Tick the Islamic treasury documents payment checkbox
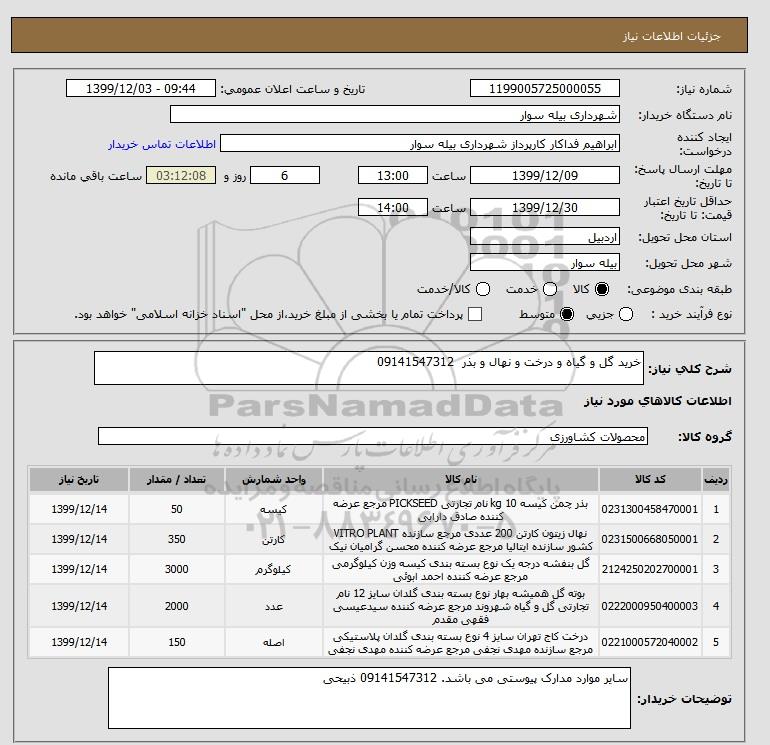Viewport: 770px width, 745px height. pos(475,314)
